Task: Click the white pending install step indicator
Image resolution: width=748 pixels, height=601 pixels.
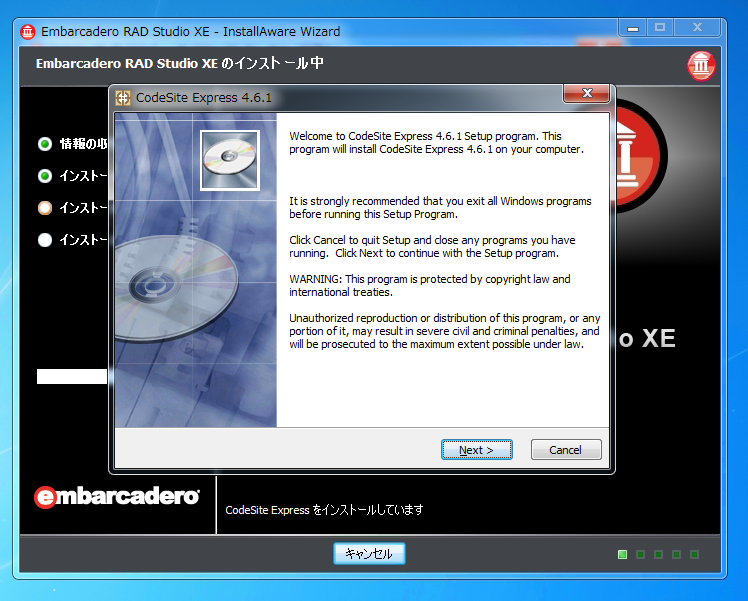Action: [45, 239]
